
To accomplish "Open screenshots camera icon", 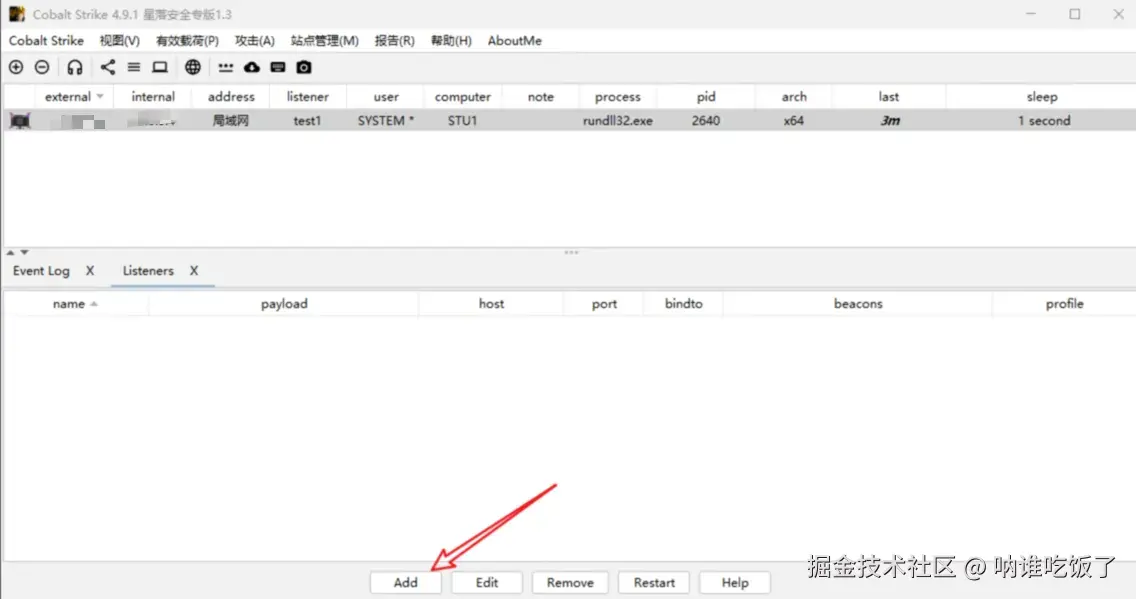I will click(x=304, y=67).
